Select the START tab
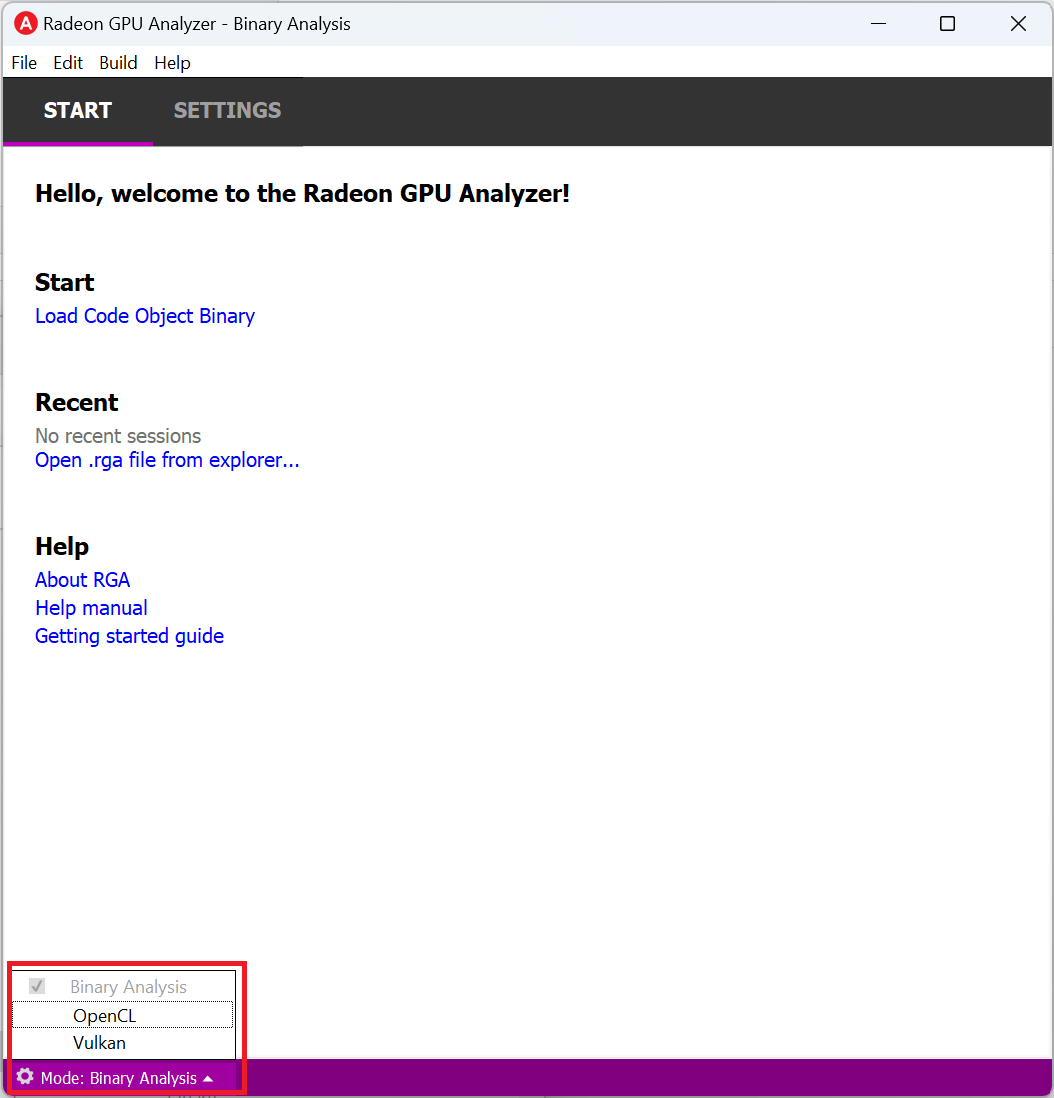The width and height of the screenshot is (1054, 1098). tap(78, 111)
